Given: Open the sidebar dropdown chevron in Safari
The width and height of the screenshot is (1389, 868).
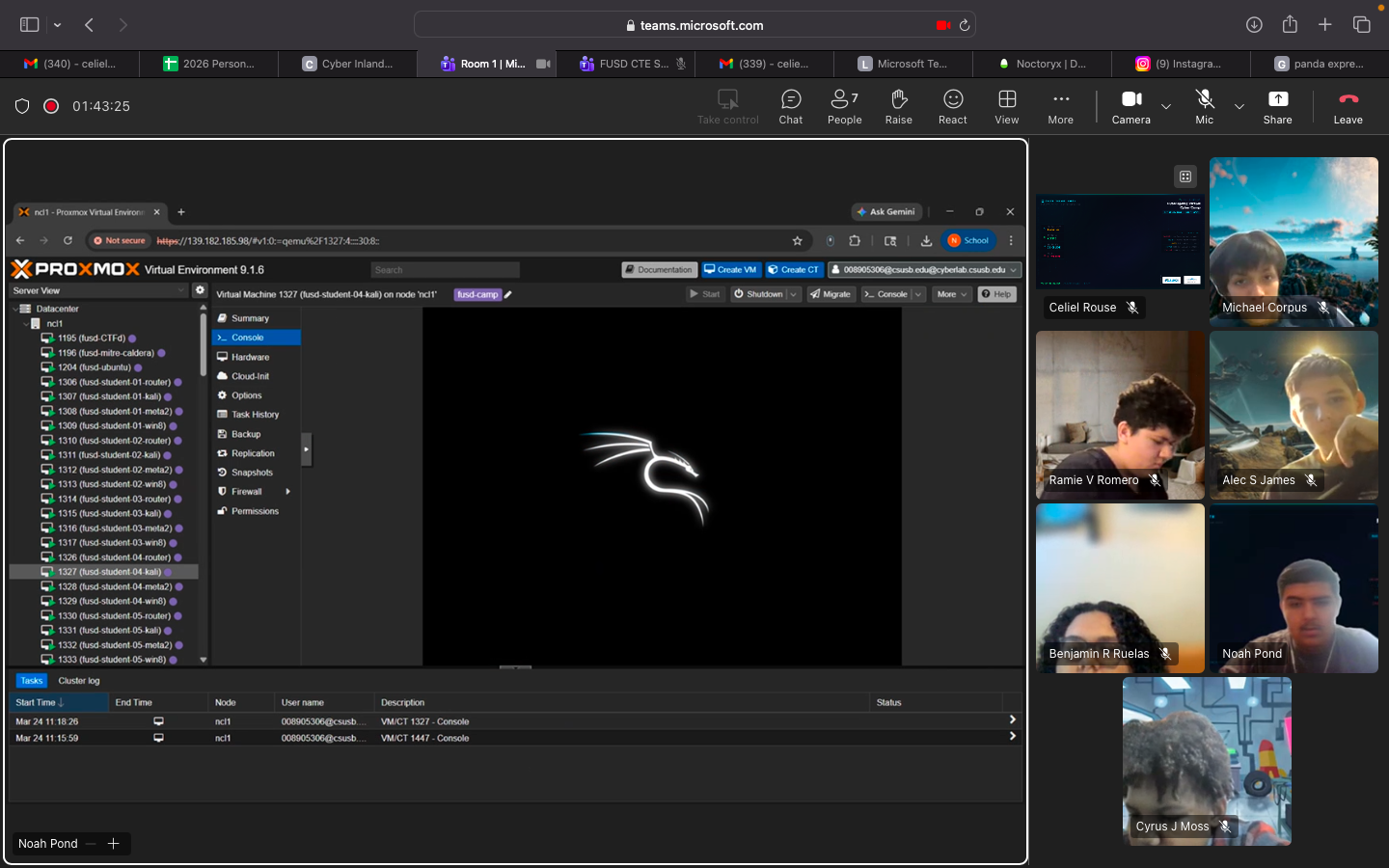Looking at the screenshot, I should (x=58, y=25).
